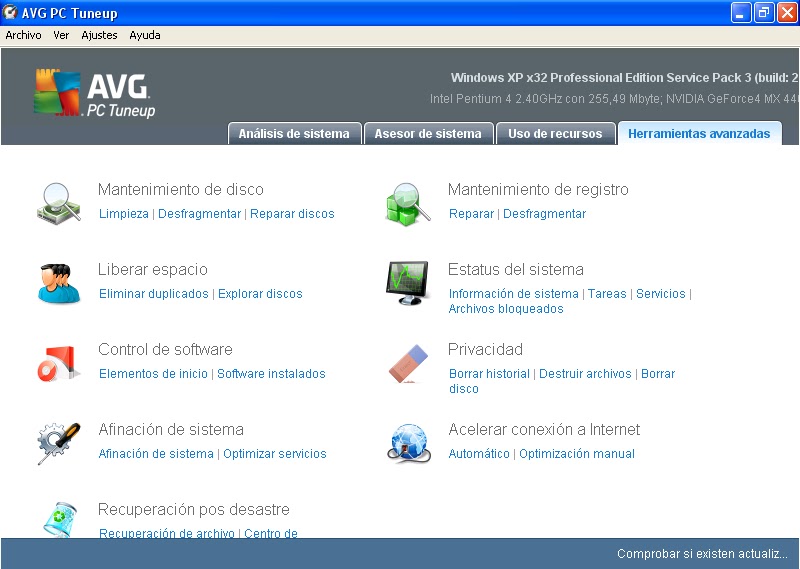Switch to the Asesor de sistema tab
This screenshot has height=569, width=800.
[x=428, y=133]
